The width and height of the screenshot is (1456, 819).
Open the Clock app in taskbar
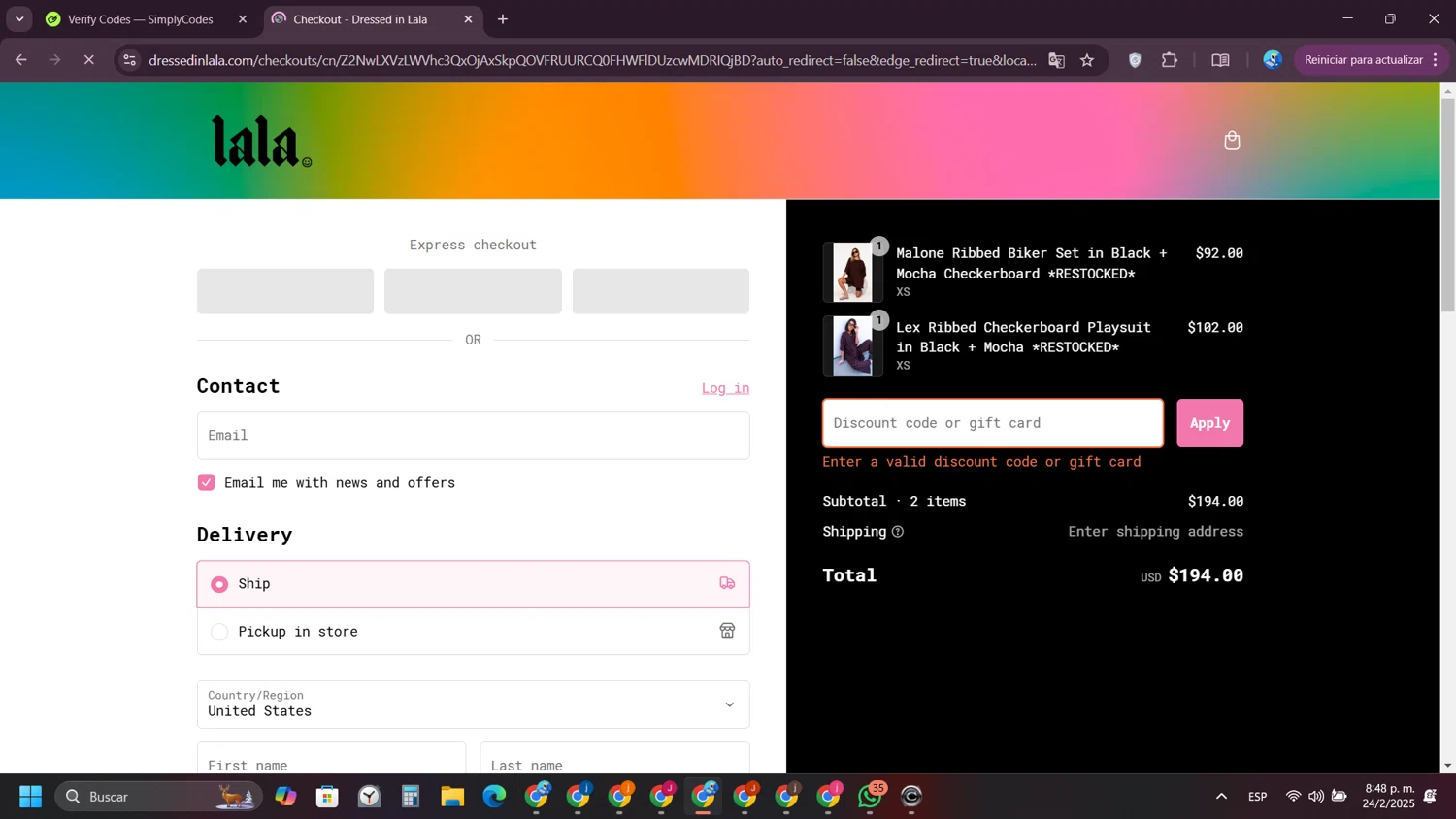tap(369, 797)
